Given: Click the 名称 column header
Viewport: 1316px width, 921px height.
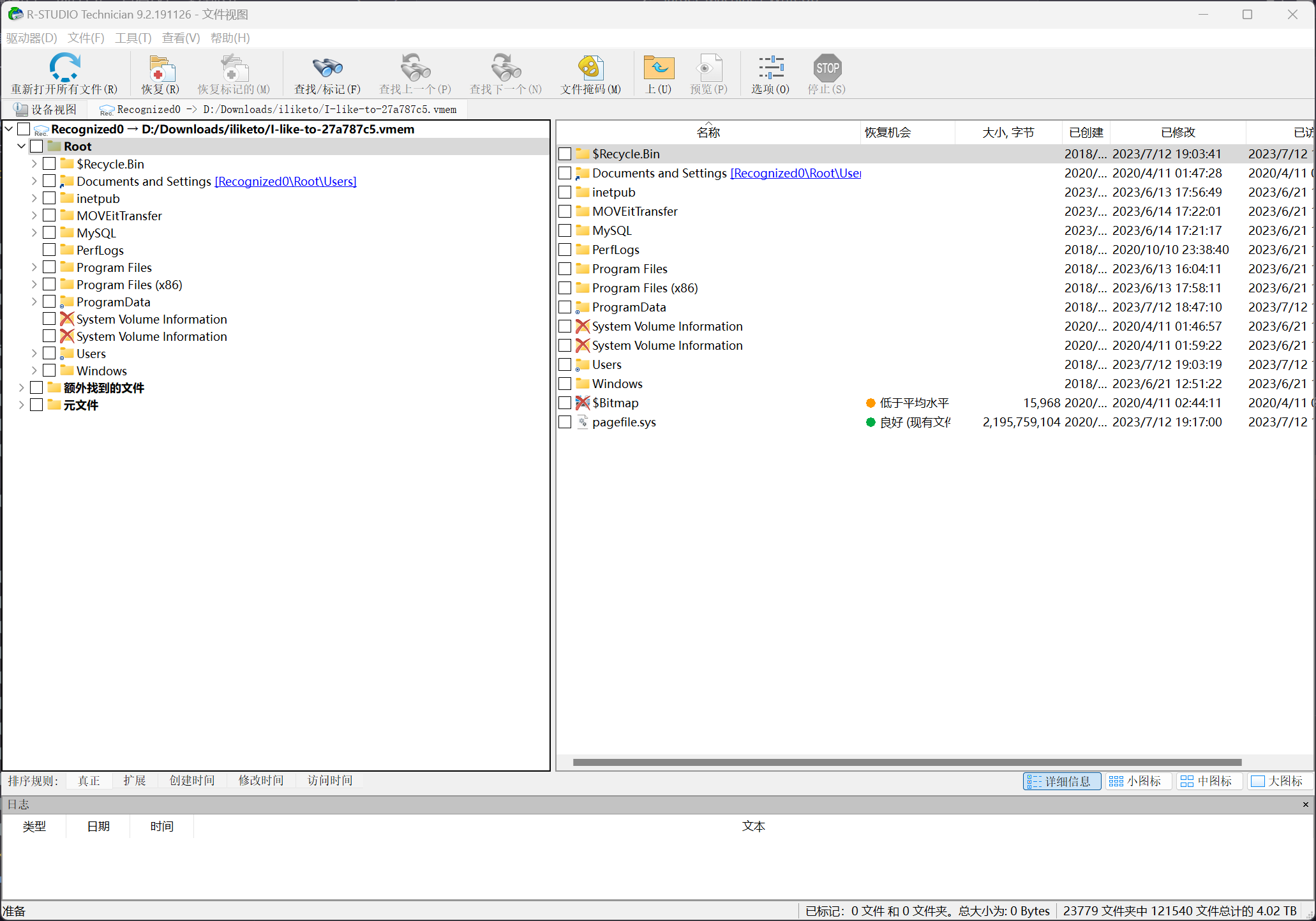Looking at the screenshot, I should [x=708, y=133].
